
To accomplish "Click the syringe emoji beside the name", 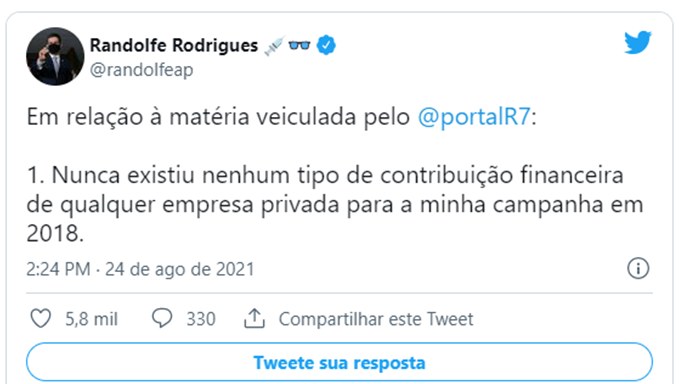I will (275, 46).
